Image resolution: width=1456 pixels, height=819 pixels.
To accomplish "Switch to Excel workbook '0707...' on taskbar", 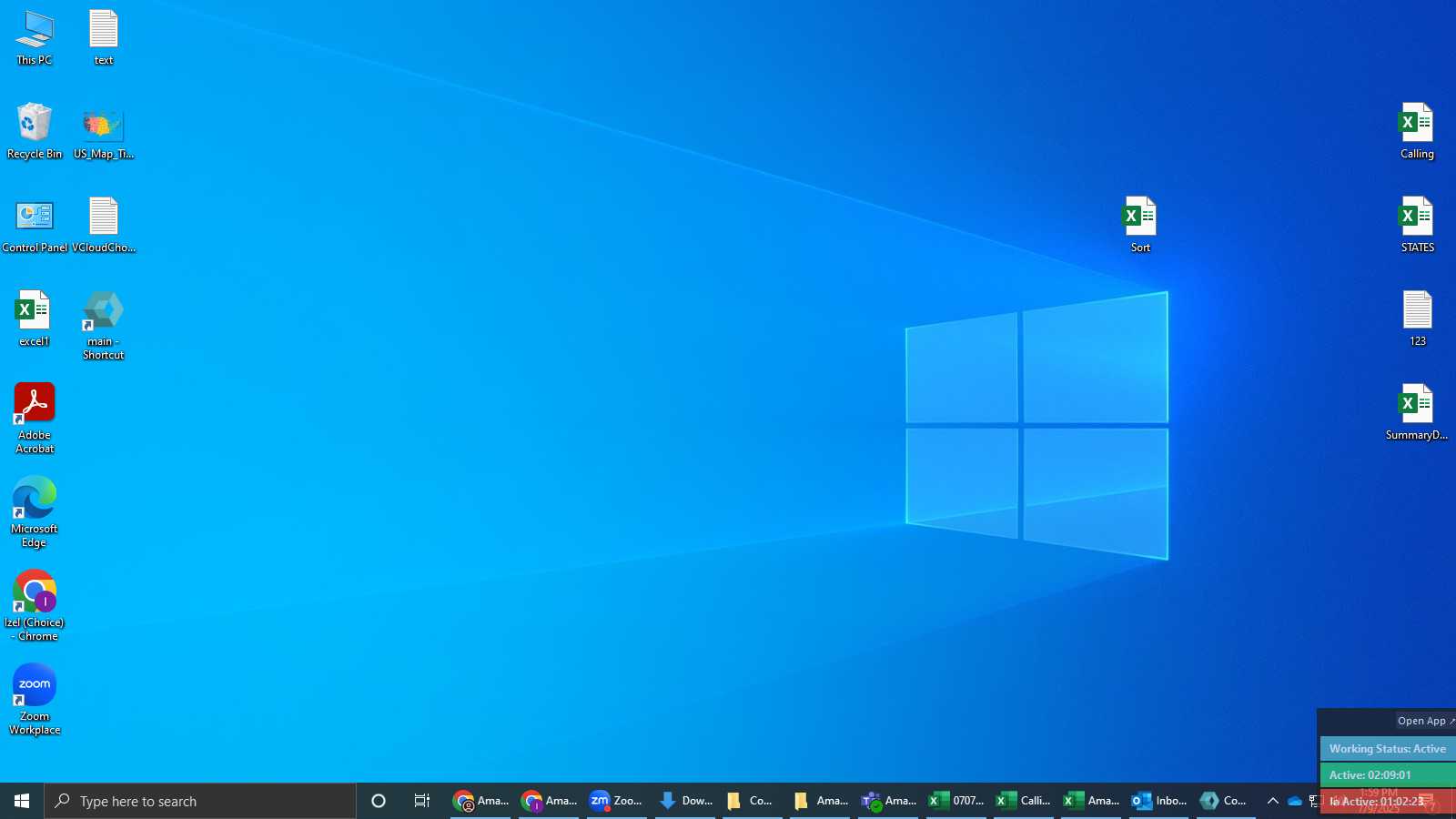I will coord(955,801).
